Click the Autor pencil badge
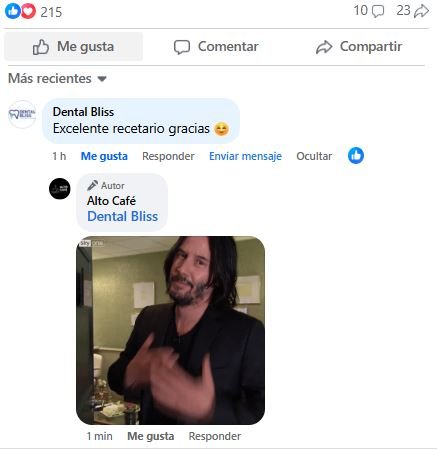Viewport: 437px width, 451px height. tap(92, 185)
